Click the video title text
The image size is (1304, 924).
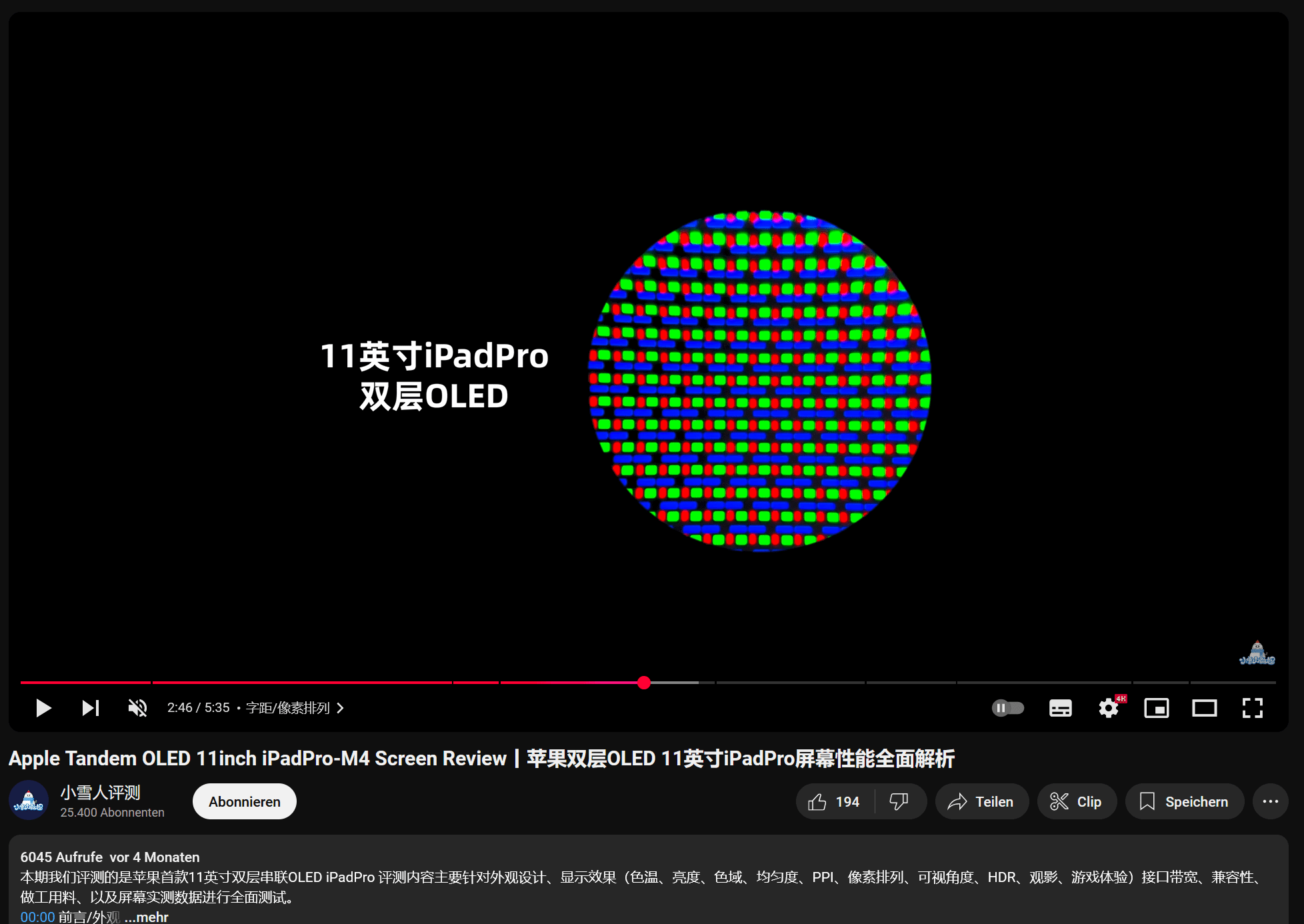[x=481, y=758]
